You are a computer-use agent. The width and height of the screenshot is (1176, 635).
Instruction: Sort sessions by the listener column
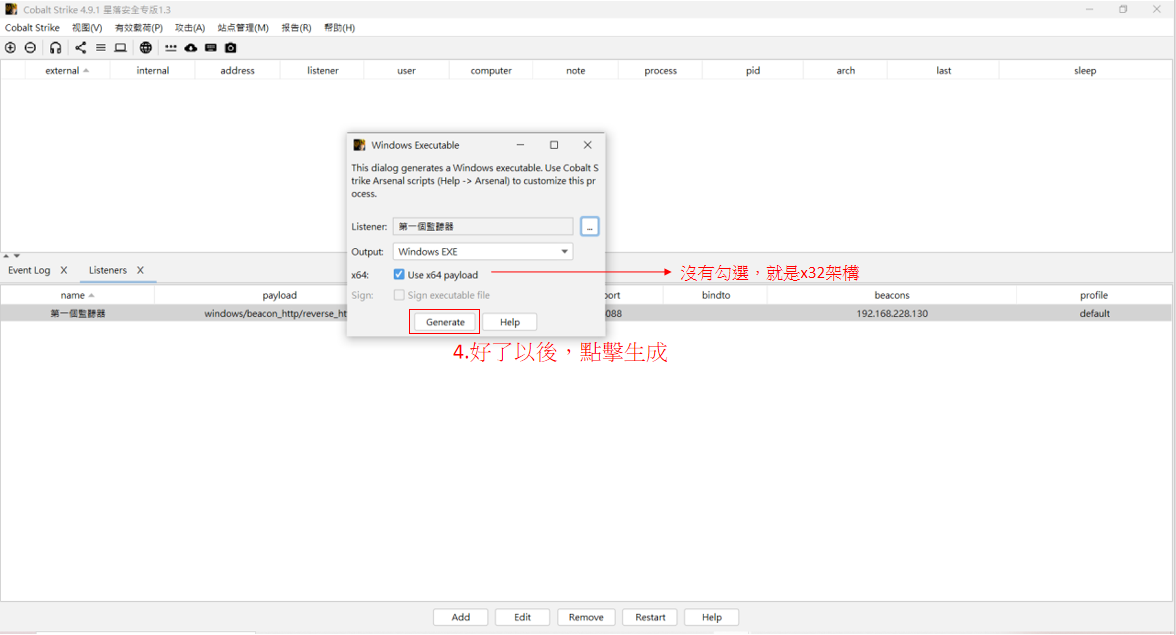pyautogui.click(x=322, y=70)
